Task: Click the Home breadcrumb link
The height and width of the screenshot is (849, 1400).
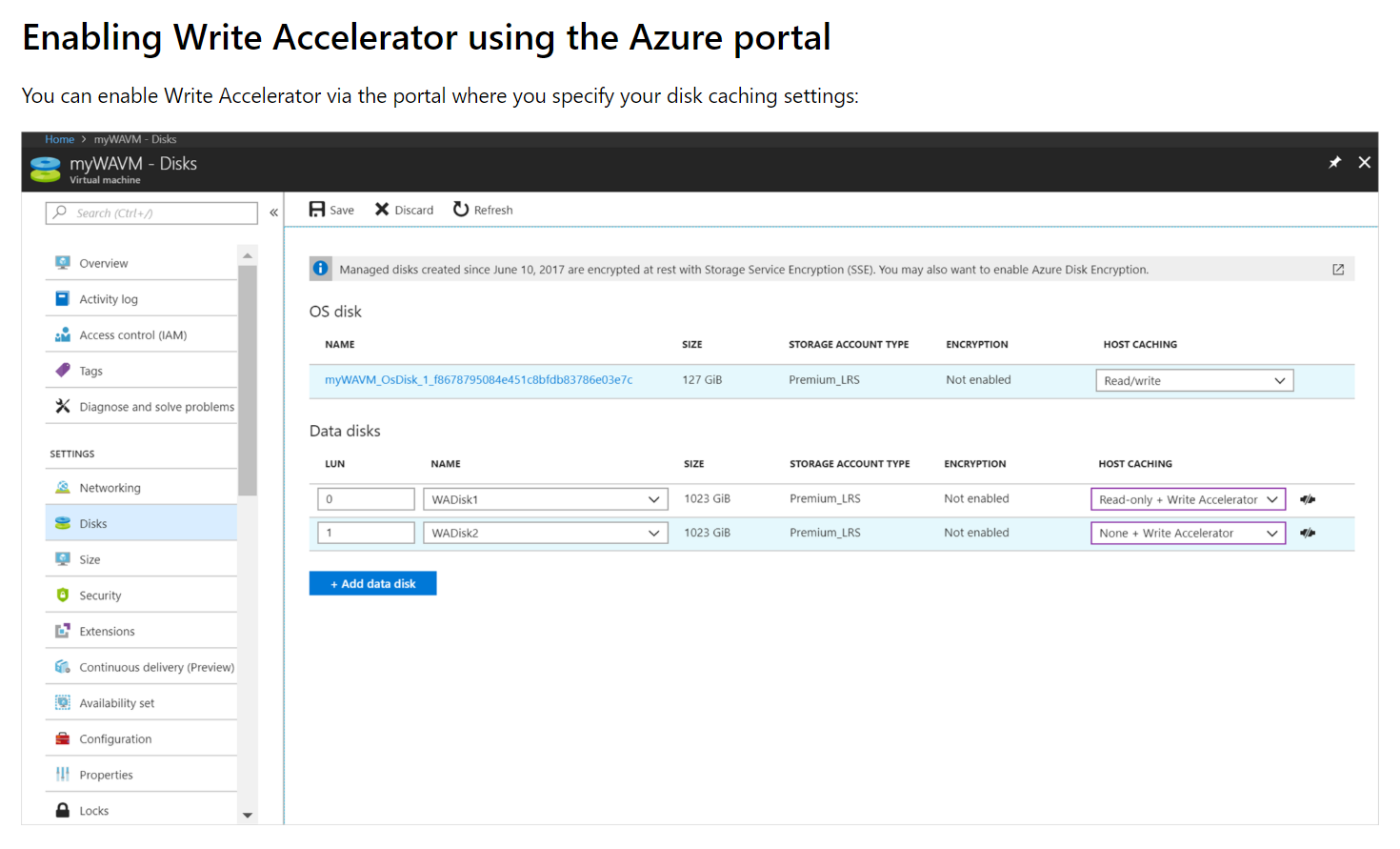Action: click(x=59, y=139)
